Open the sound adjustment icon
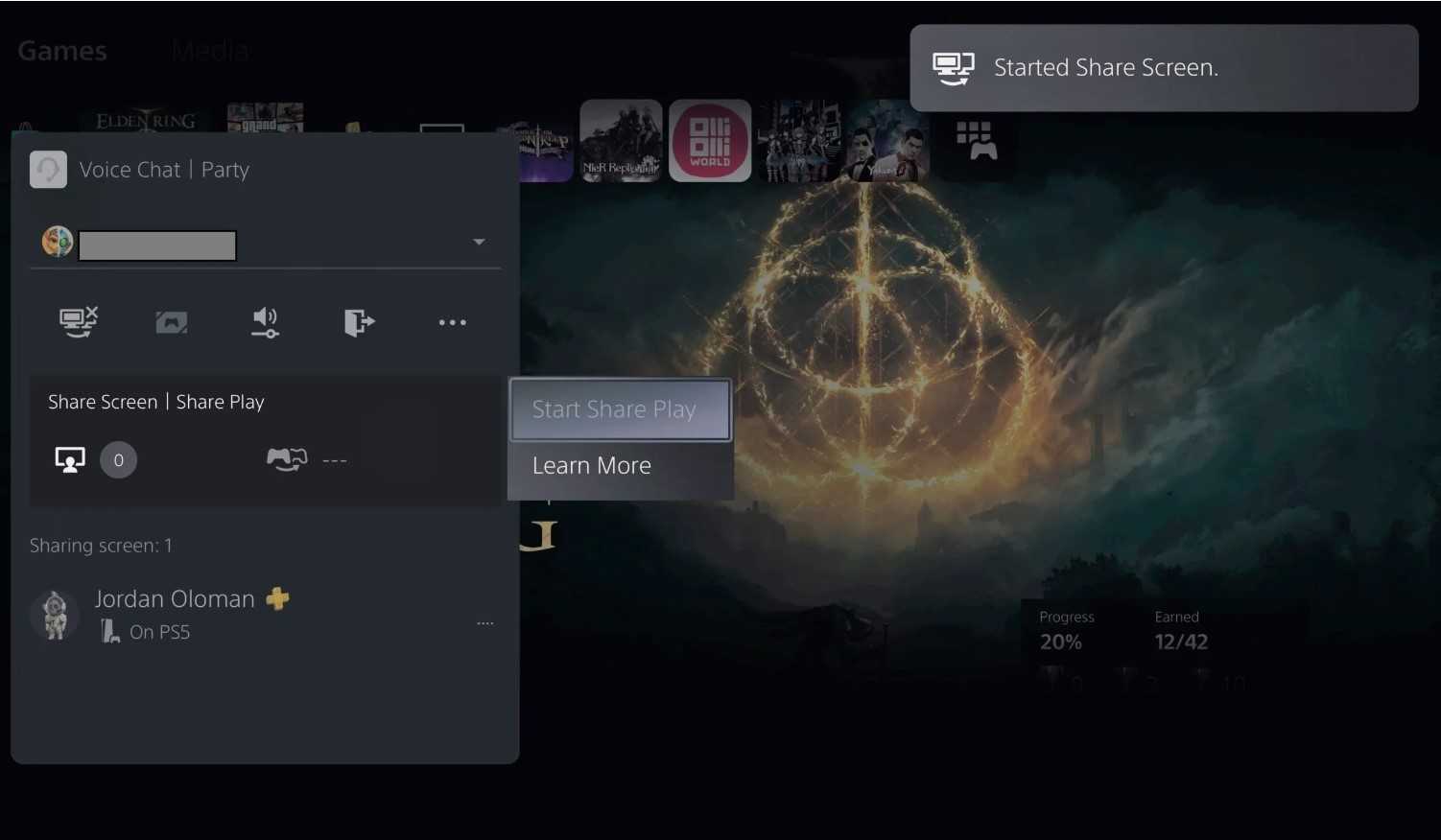The image size is (1441, 840). click(265, 322)
